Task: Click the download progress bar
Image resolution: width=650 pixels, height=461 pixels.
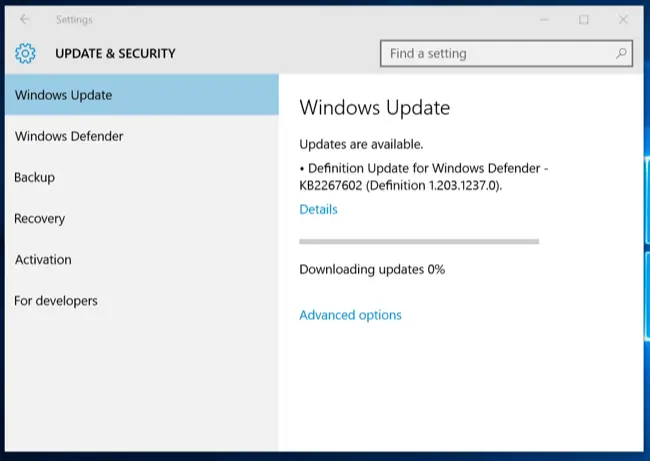Action: [x=419, y=241]
